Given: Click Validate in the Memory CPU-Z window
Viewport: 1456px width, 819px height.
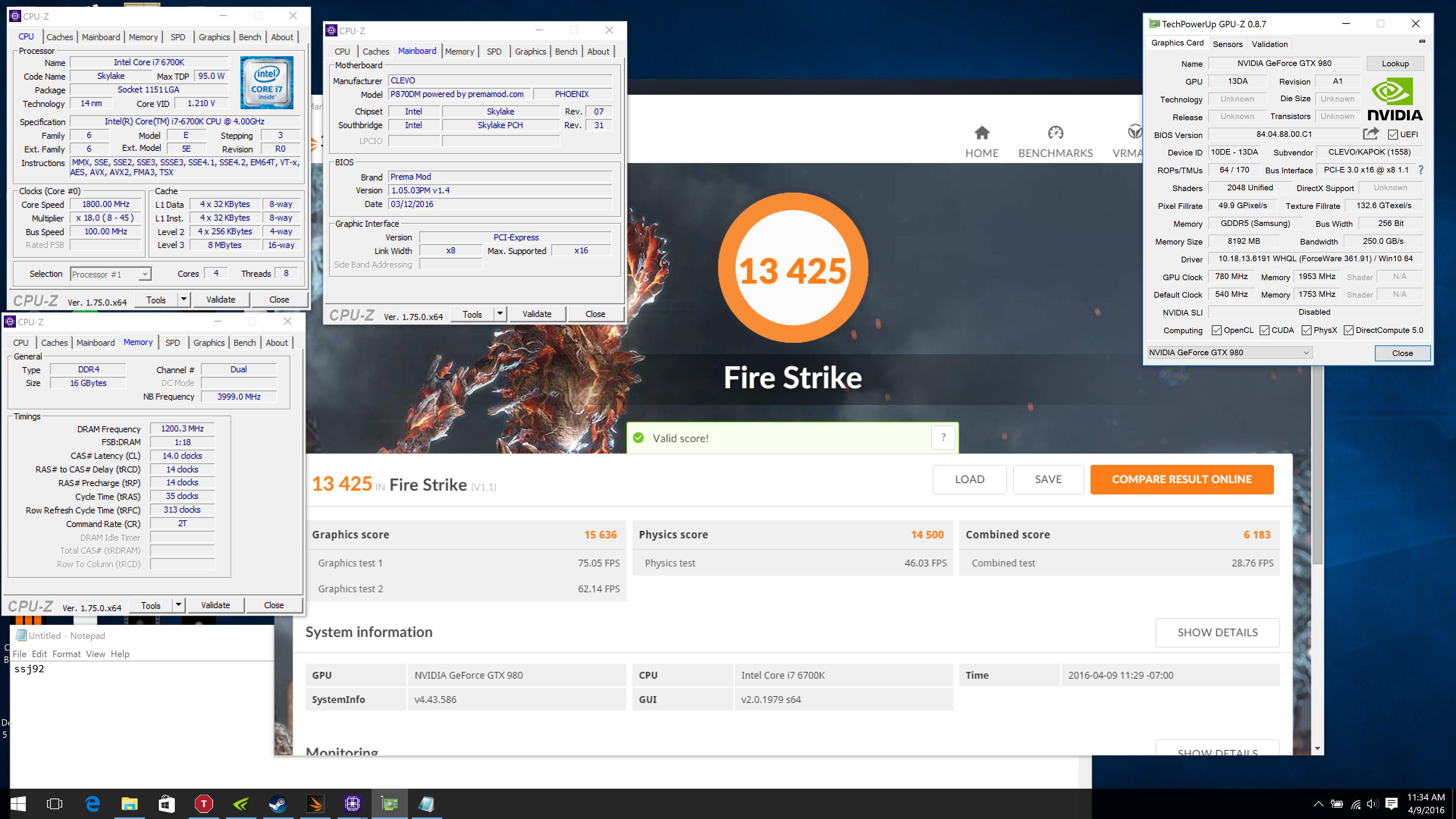Looking at the screenshot, I should 216,606.
